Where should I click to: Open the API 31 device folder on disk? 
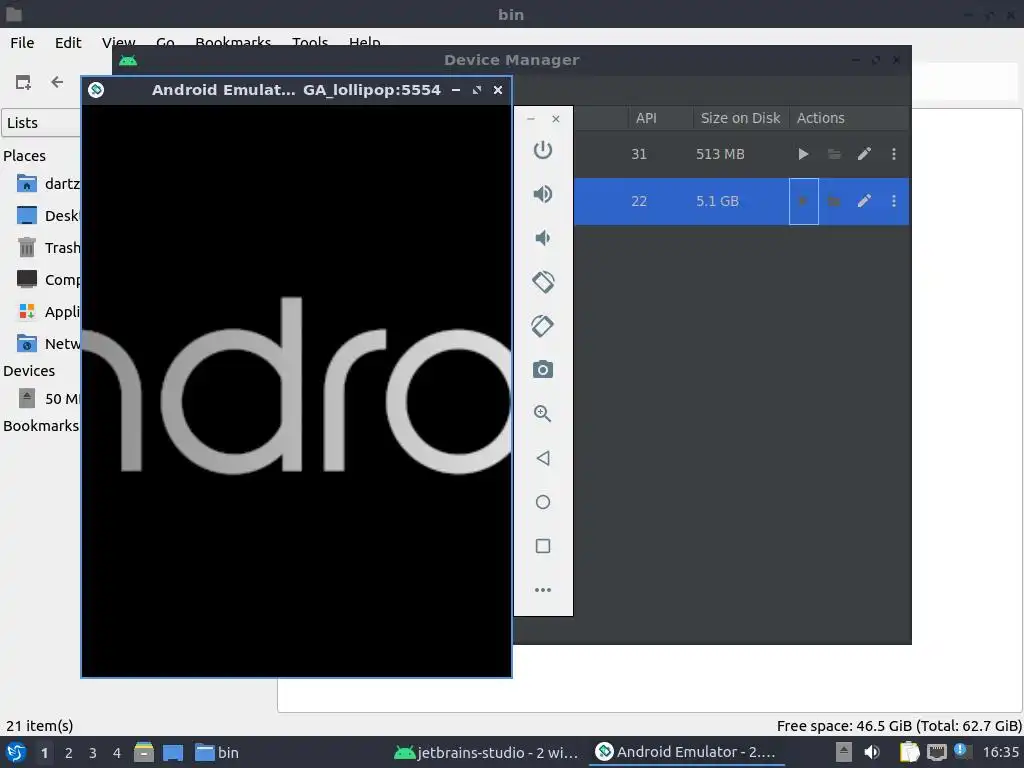(x=834, y=154)
